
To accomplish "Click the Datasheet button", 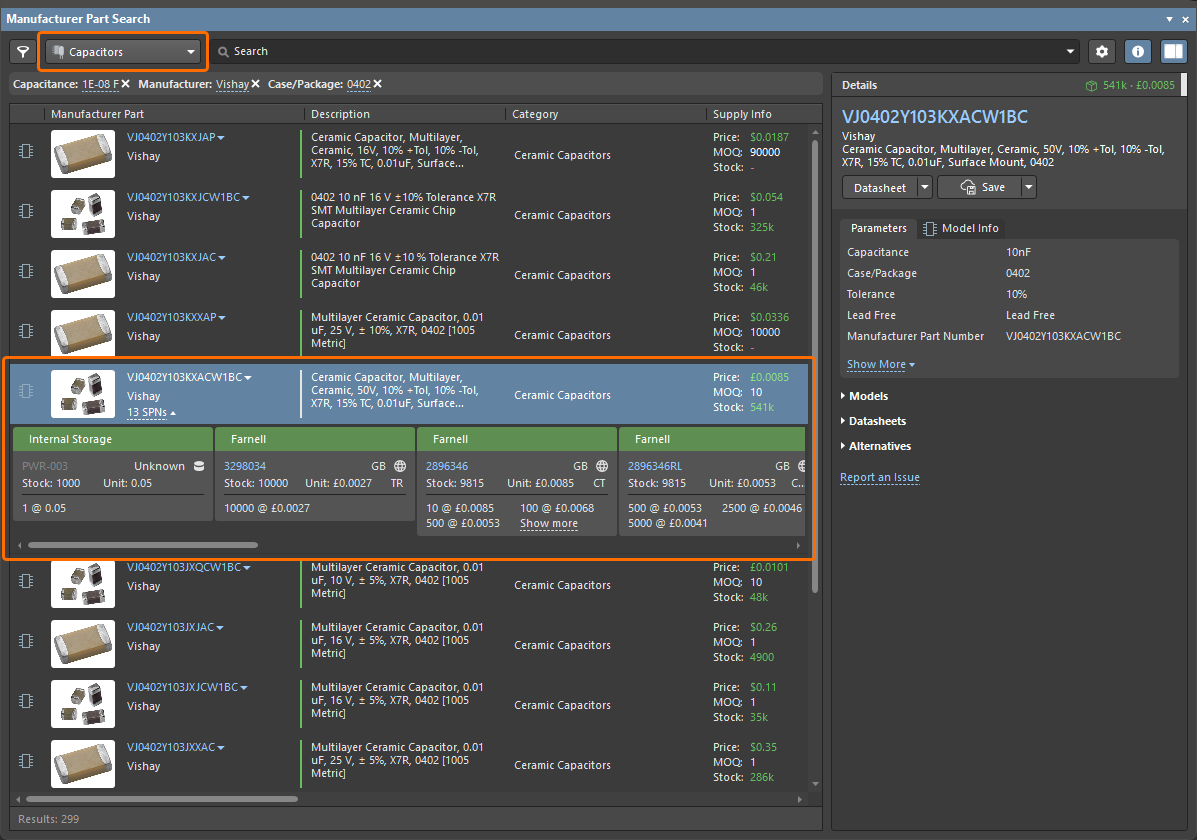I will [879, 188].
